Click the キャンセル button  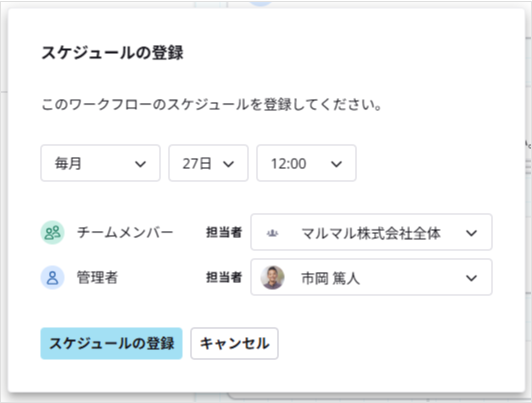click(234, 343)
